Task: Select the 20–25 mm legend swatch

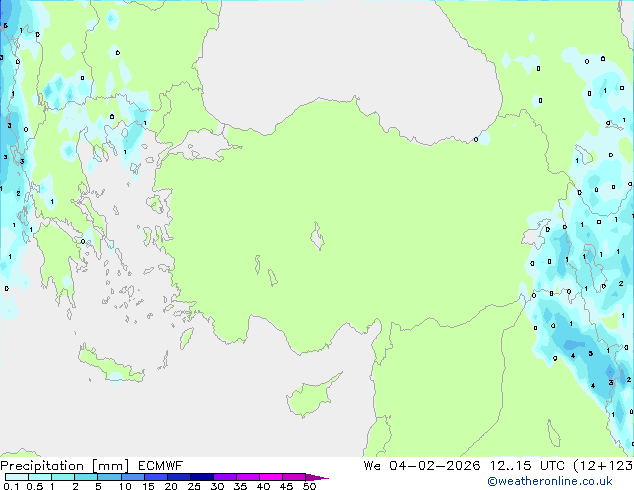Action: tap(178, 477)
